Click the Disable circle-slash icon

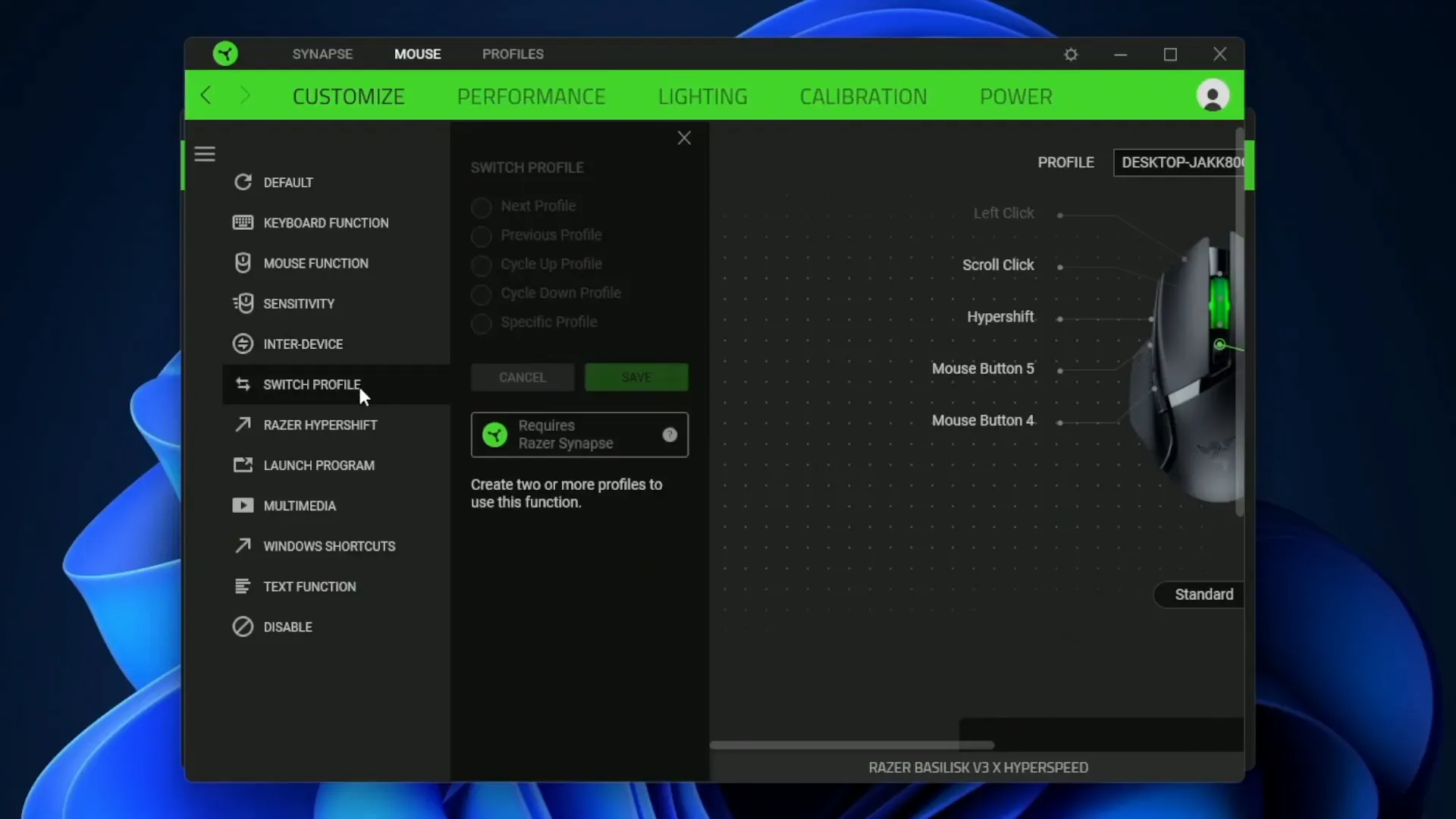pos(243,626)
